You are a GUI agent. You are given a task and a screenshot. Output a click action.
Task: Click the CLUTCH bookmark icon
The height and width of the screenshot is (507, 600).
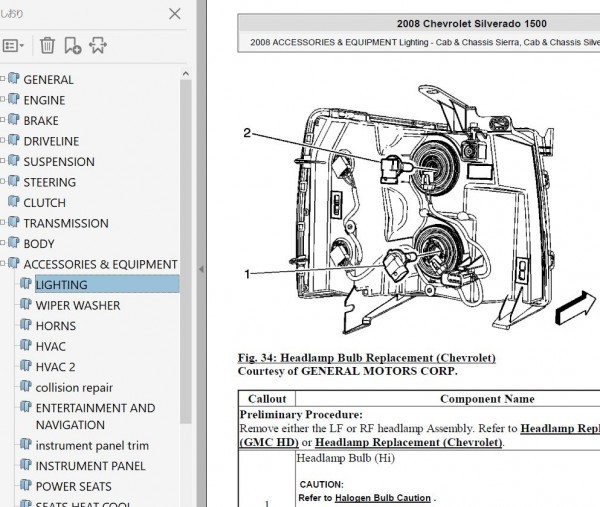[x=13, y=202]
